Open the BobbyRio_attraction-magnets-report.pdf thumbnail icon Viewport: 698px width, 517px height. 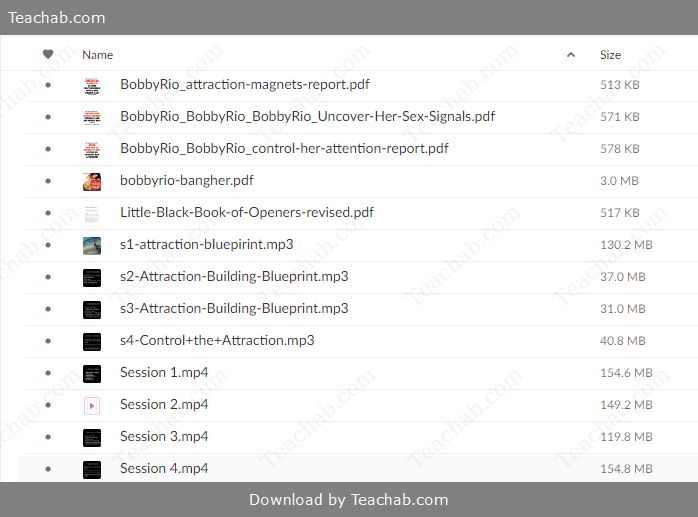click(x=92, y=85)
